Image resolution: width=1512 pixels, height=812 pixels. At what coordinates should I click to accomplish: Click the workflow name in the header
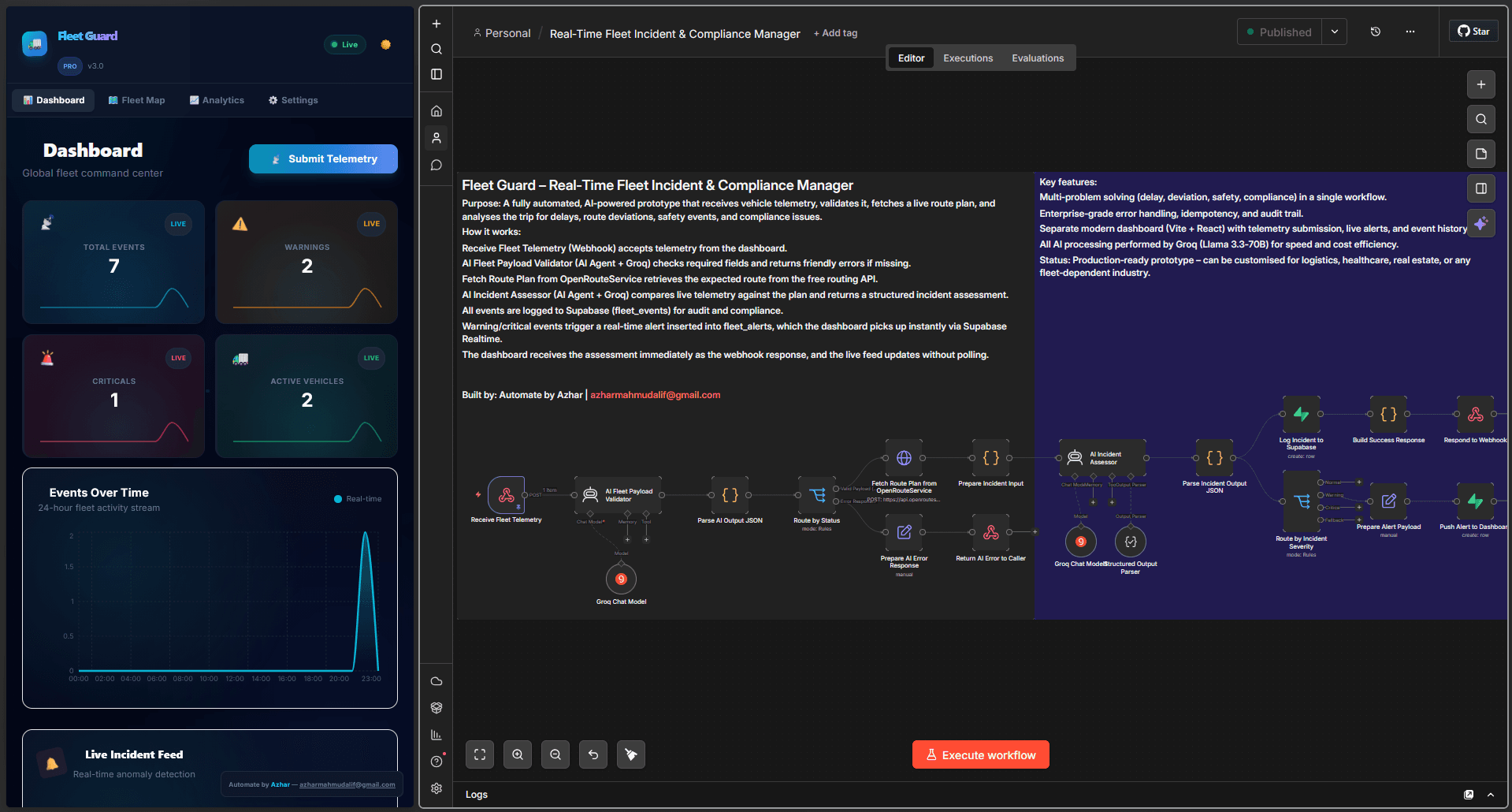[674, 34]
